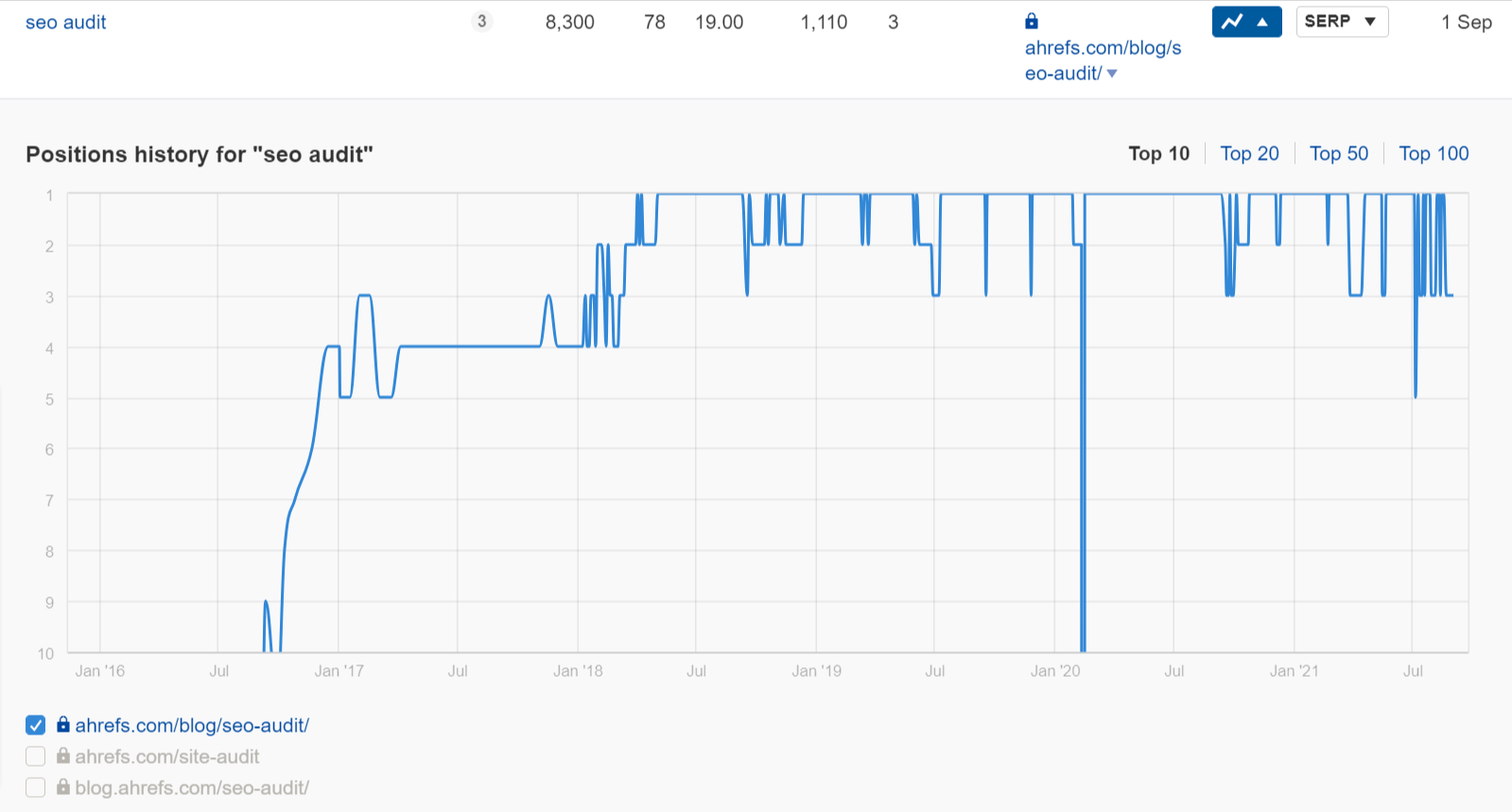1512x812 pixels.
Task: Select the Top 10 positions view
Action: coord(1158,154)
